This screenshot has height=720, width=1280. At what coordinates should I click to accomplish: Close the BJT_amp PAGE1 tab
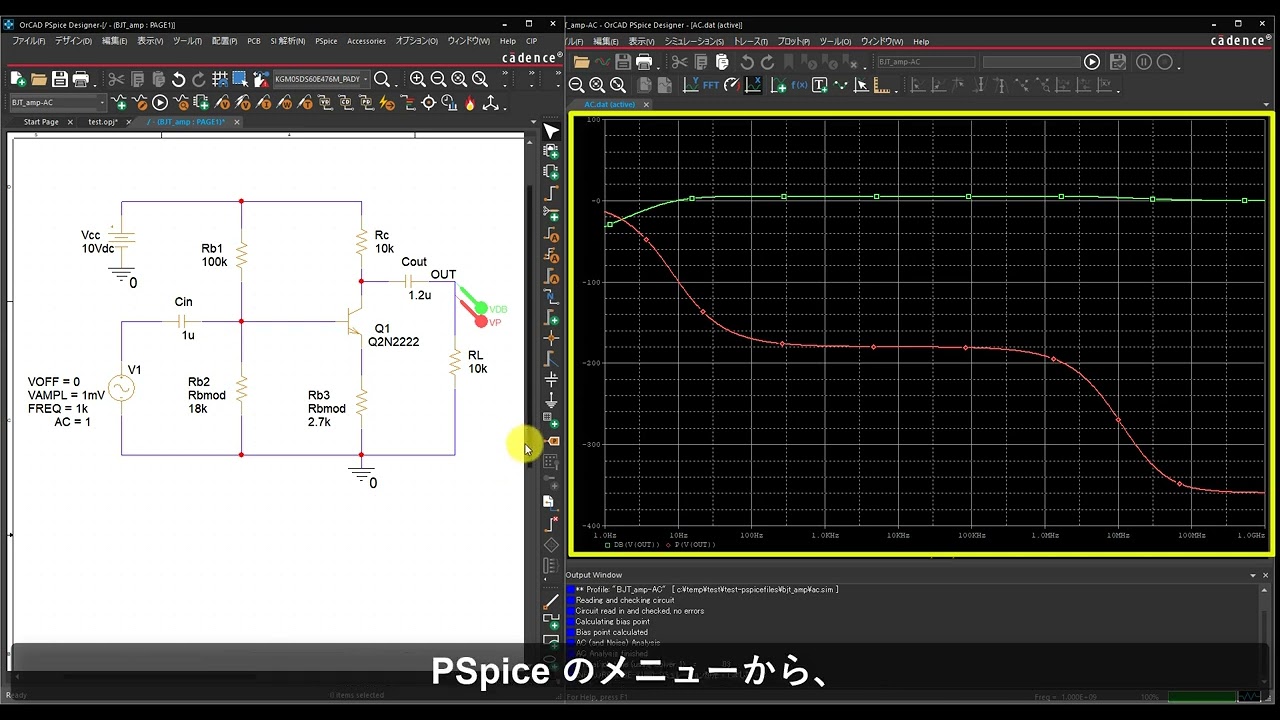237,122
